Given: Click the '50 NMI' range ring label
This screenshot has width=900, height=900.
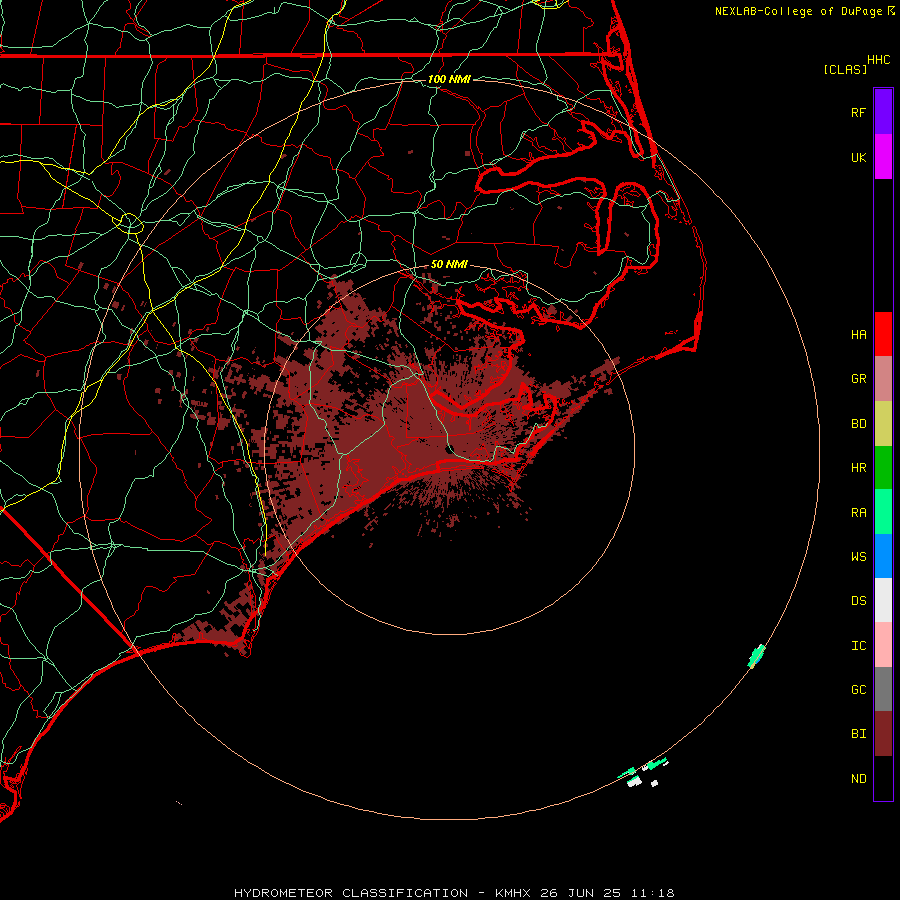Looking at the screenshot, I should coord(449,264).
